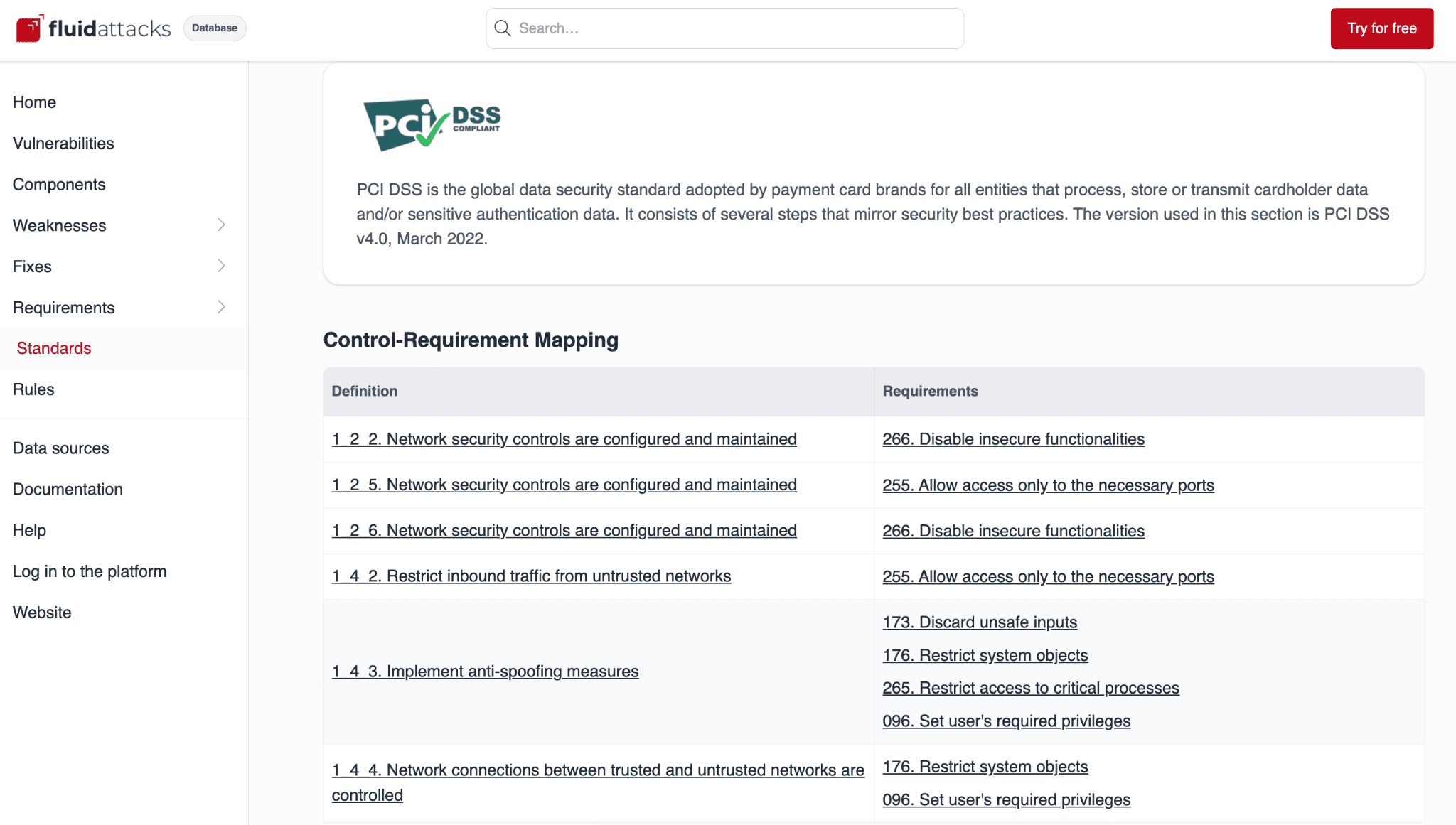
Task: Expand the Weaknesses submenu chevron
Action: click(221, 225)
